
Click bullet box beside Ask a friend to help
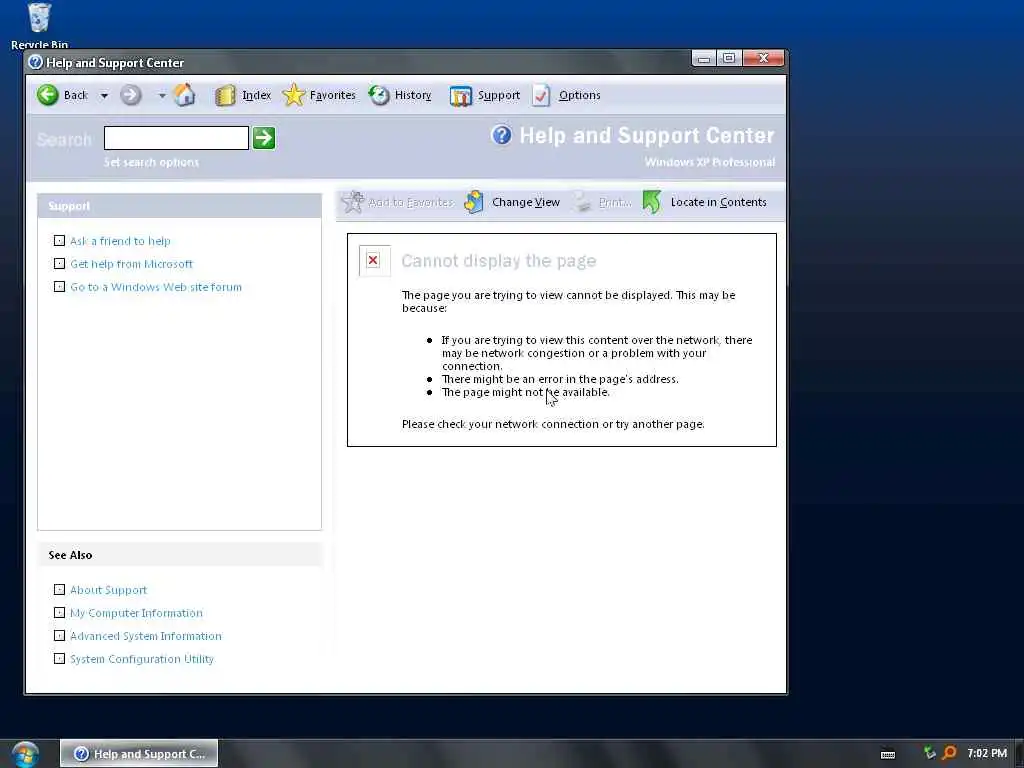tap(59, 241)
